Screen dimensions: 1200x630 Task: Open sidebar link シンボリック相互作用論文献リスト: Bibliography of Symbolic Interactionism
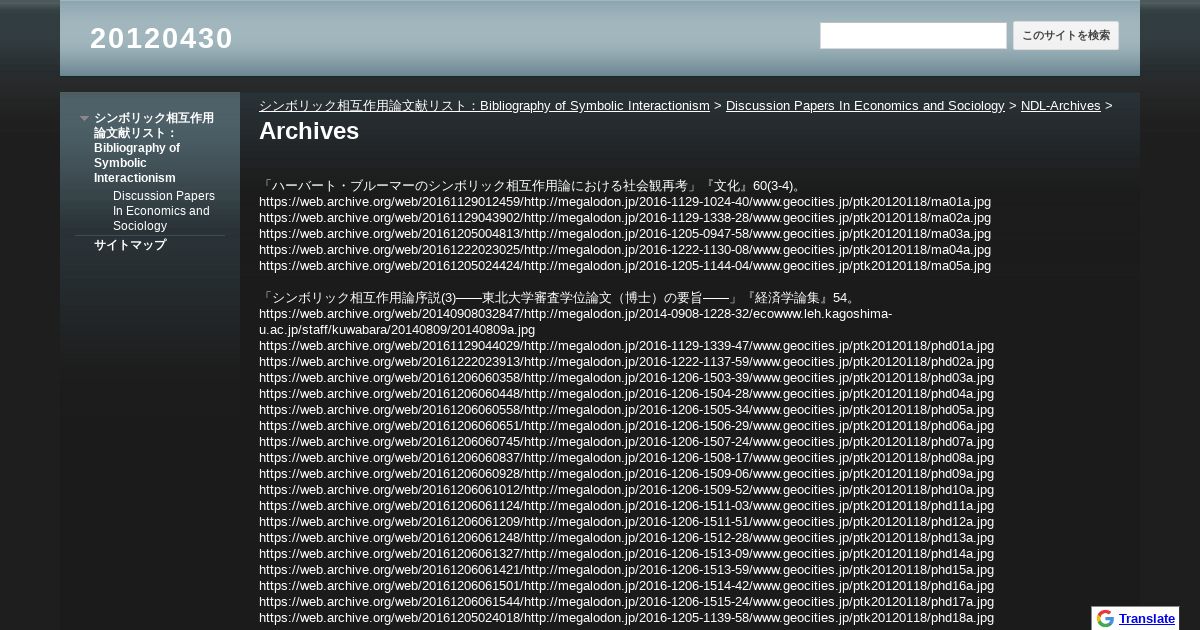coord(155,148)
